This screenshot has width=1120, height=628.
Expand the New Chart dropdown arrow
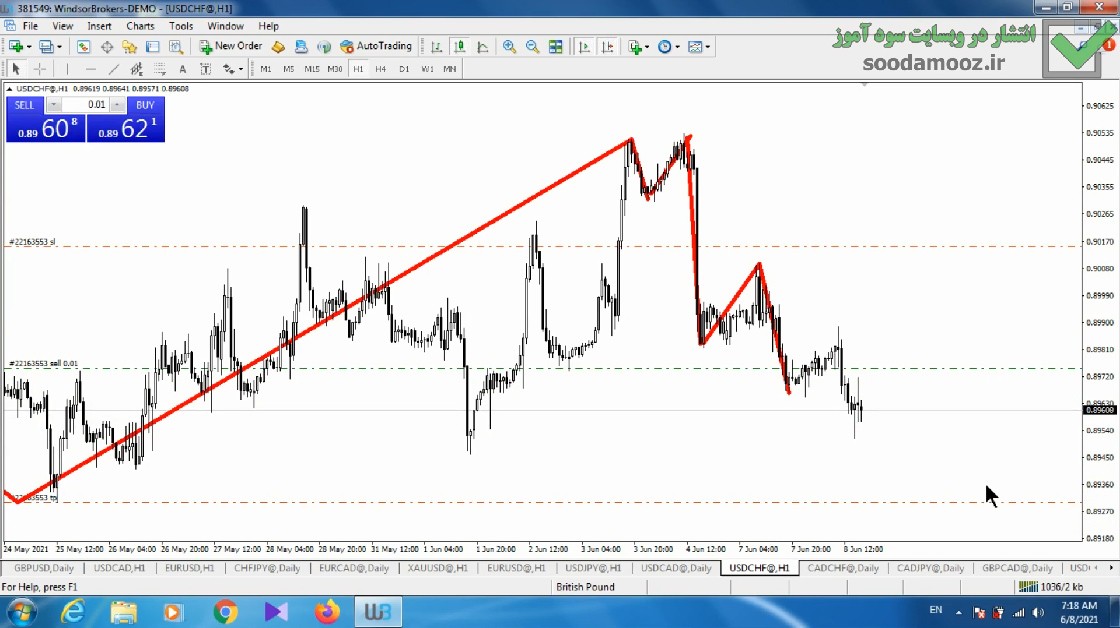point(29,47)
